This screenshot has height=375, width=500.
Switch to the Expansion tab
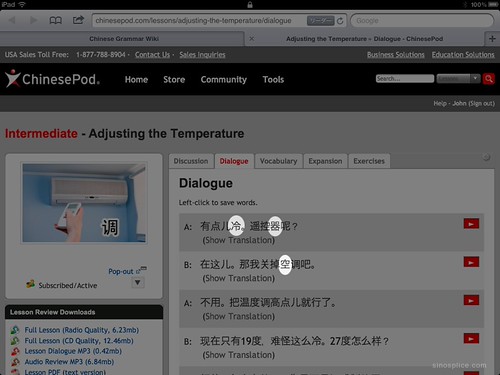pyautogui.click(x=325, y=161)
